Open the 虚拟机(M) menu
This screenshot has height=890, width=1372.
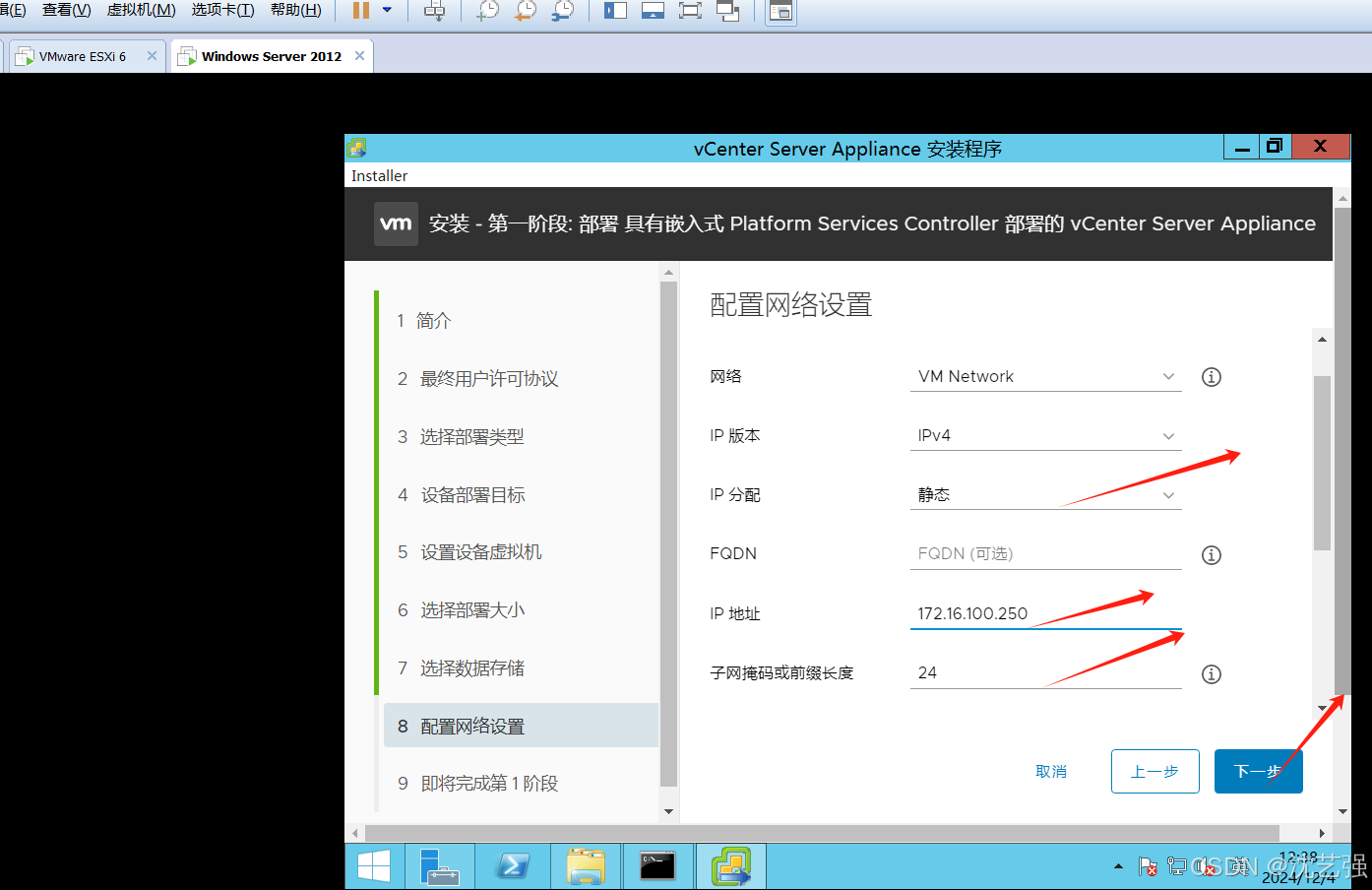pos(141,10)
